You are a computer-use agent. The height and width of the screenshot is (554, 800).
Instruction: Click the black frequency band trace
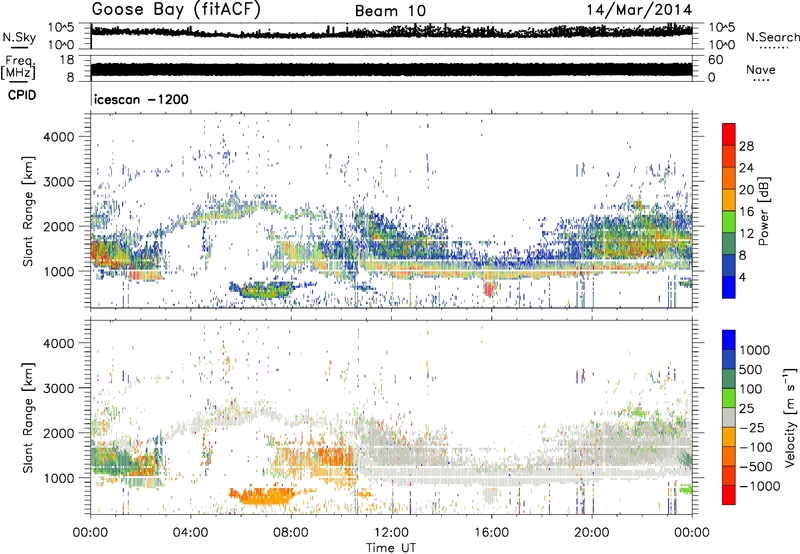391,69
